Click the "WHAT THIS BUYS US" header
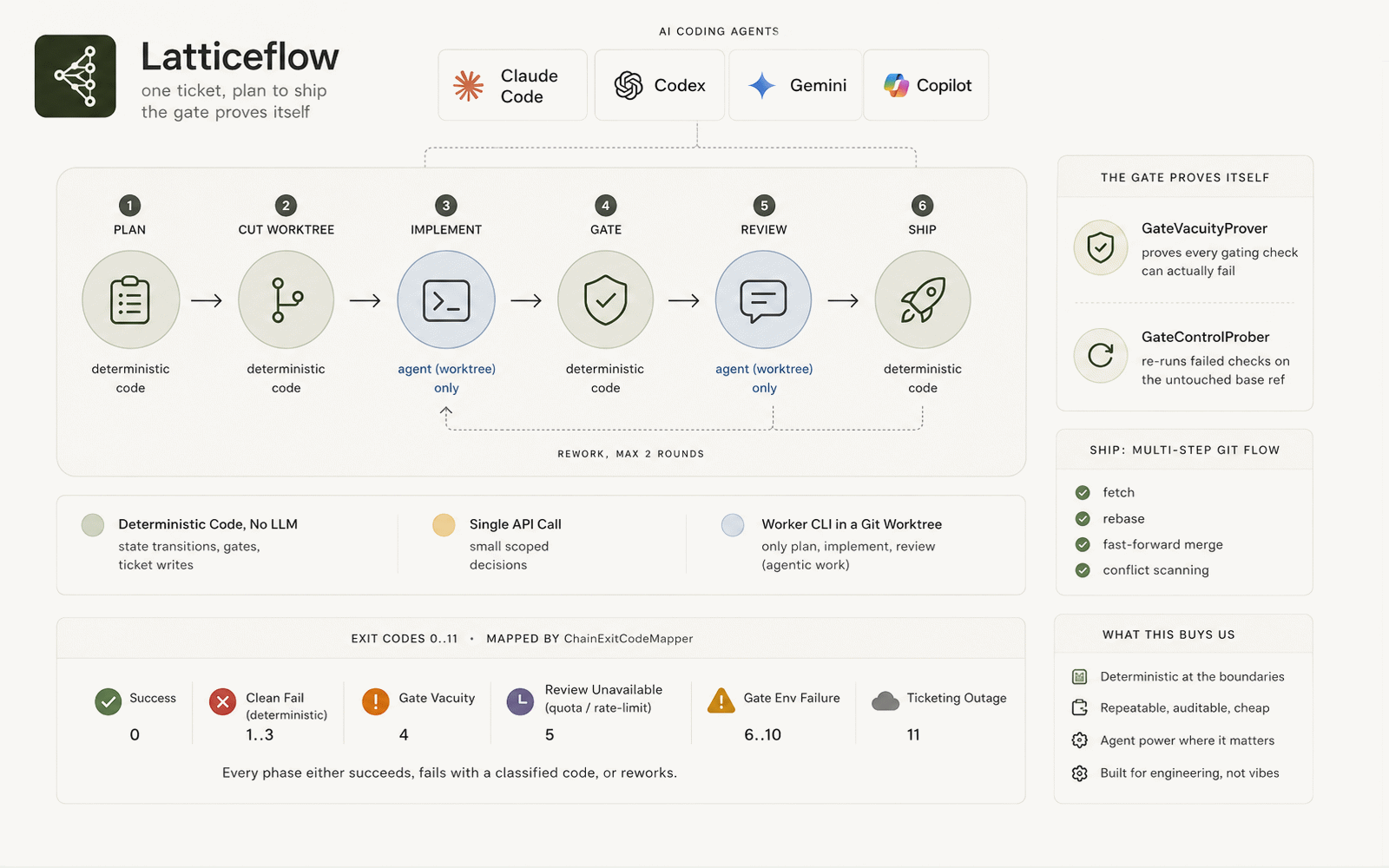Viewport: 1389px width, 868px height. click(1168, 635)
